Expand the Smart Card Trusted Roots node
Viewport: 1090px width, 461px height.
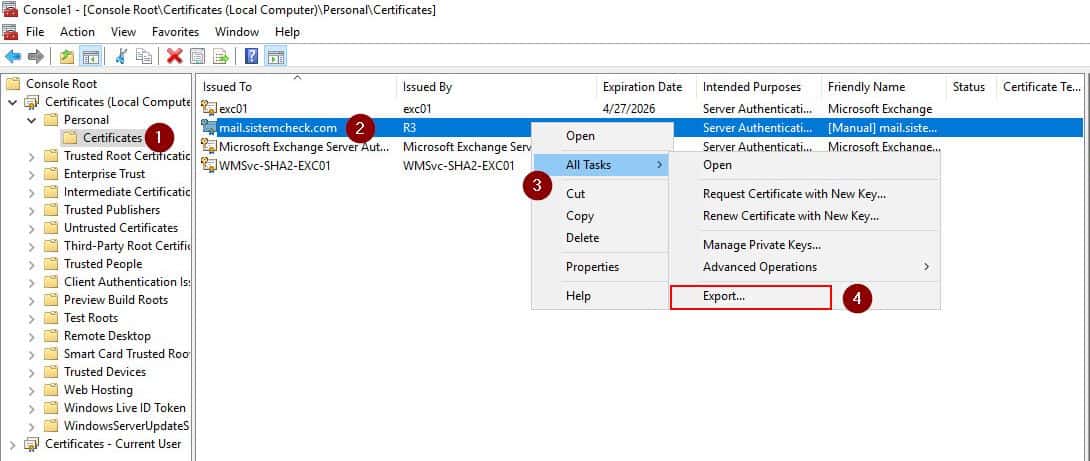pos(31,354)
